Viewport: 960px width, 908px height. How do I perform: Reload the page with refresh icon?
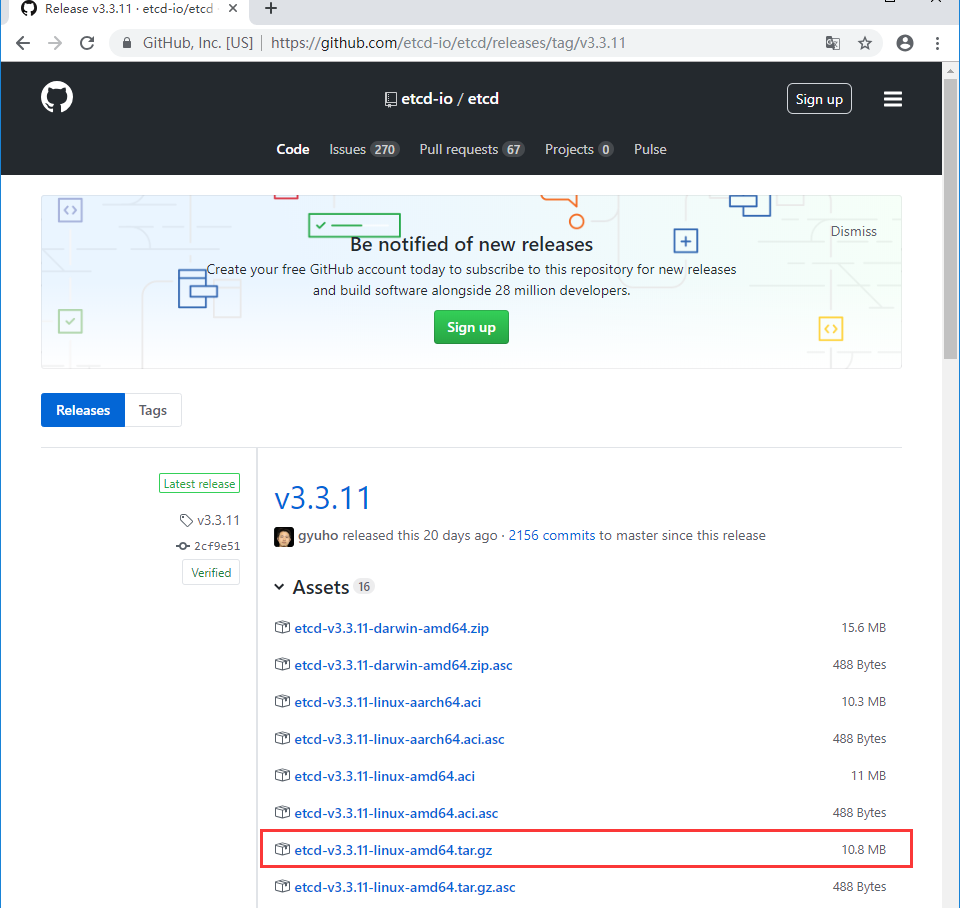[87, 43]
